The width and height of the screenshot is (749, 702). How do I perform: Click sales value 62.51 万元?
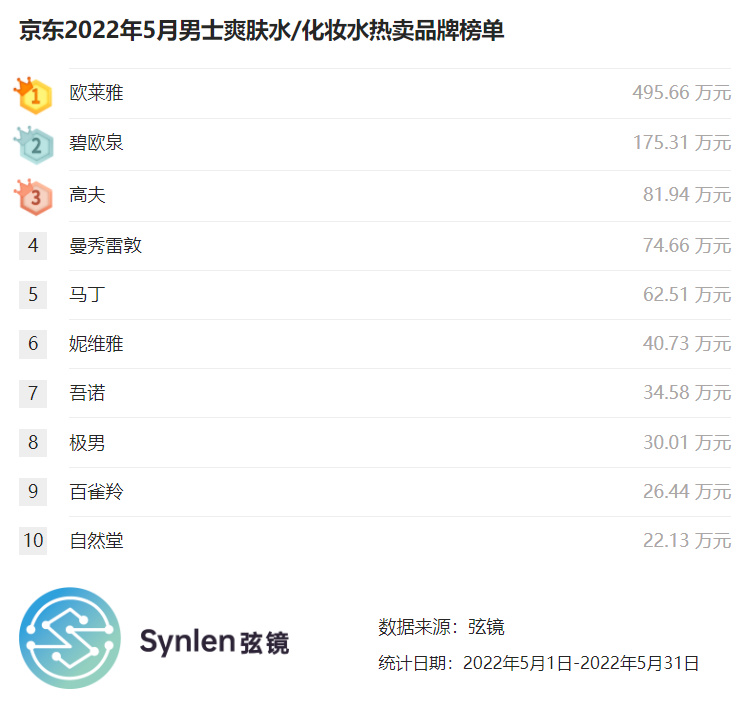click(687, 295)
